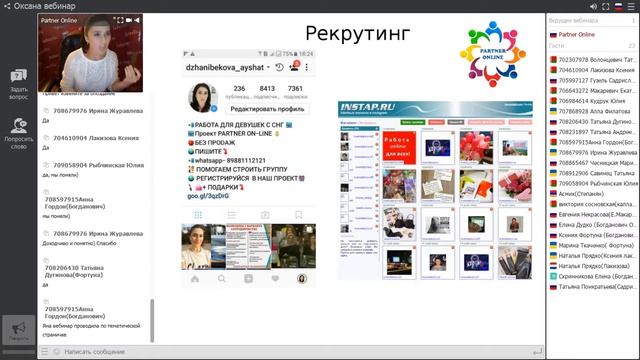Image resolution: width=640 pixels, height=360 pixels.
Task: Click the 'Рекрутинг' slide heading
Action: click(358, 33)
